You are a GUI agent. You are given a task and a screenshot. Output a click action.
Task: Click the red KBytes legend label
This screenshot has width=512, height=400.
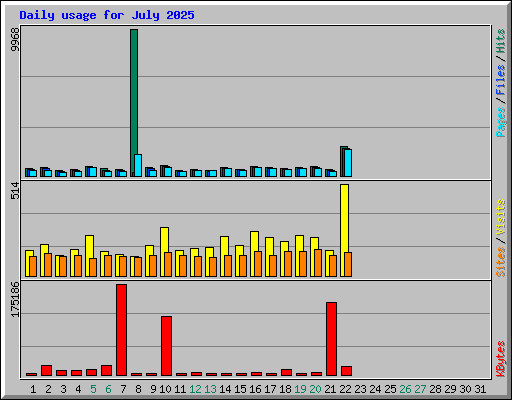tap(500, 359)
